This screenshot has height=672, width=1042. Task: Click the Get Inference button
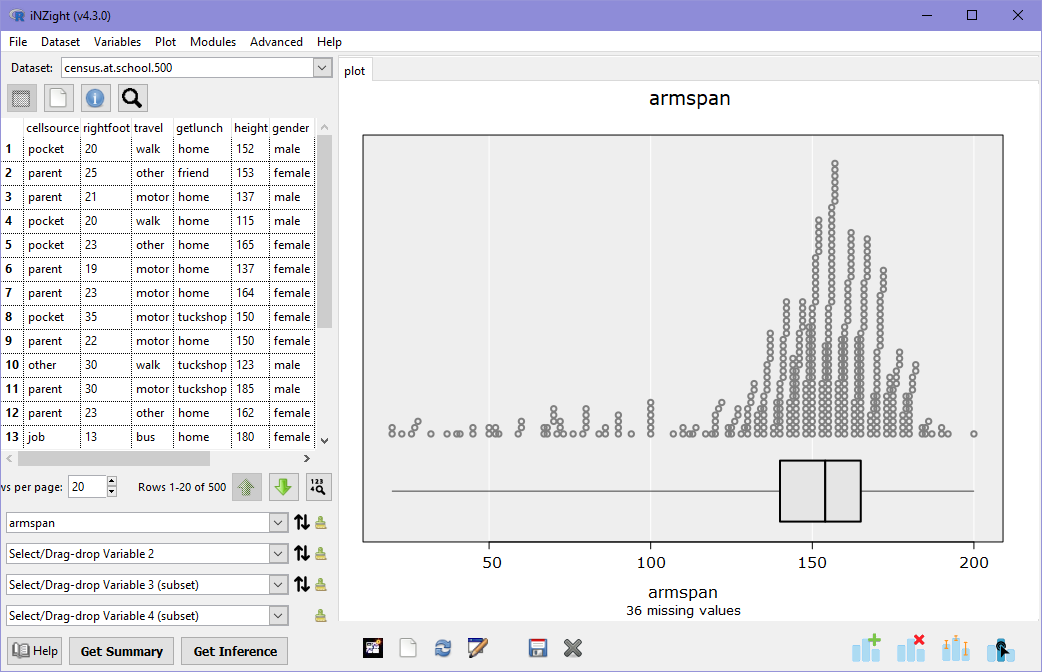coord(233,651)
